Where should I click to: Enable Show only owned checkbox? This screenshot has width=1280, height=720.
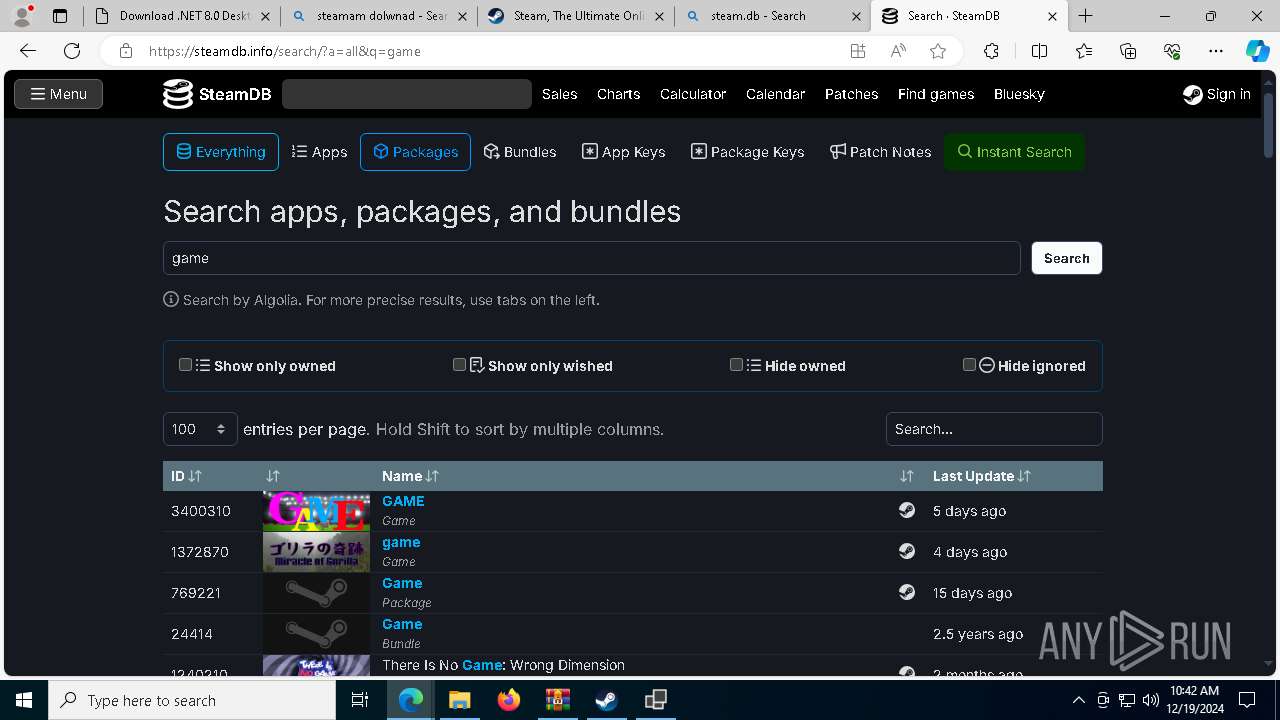[x=185, y=365]
